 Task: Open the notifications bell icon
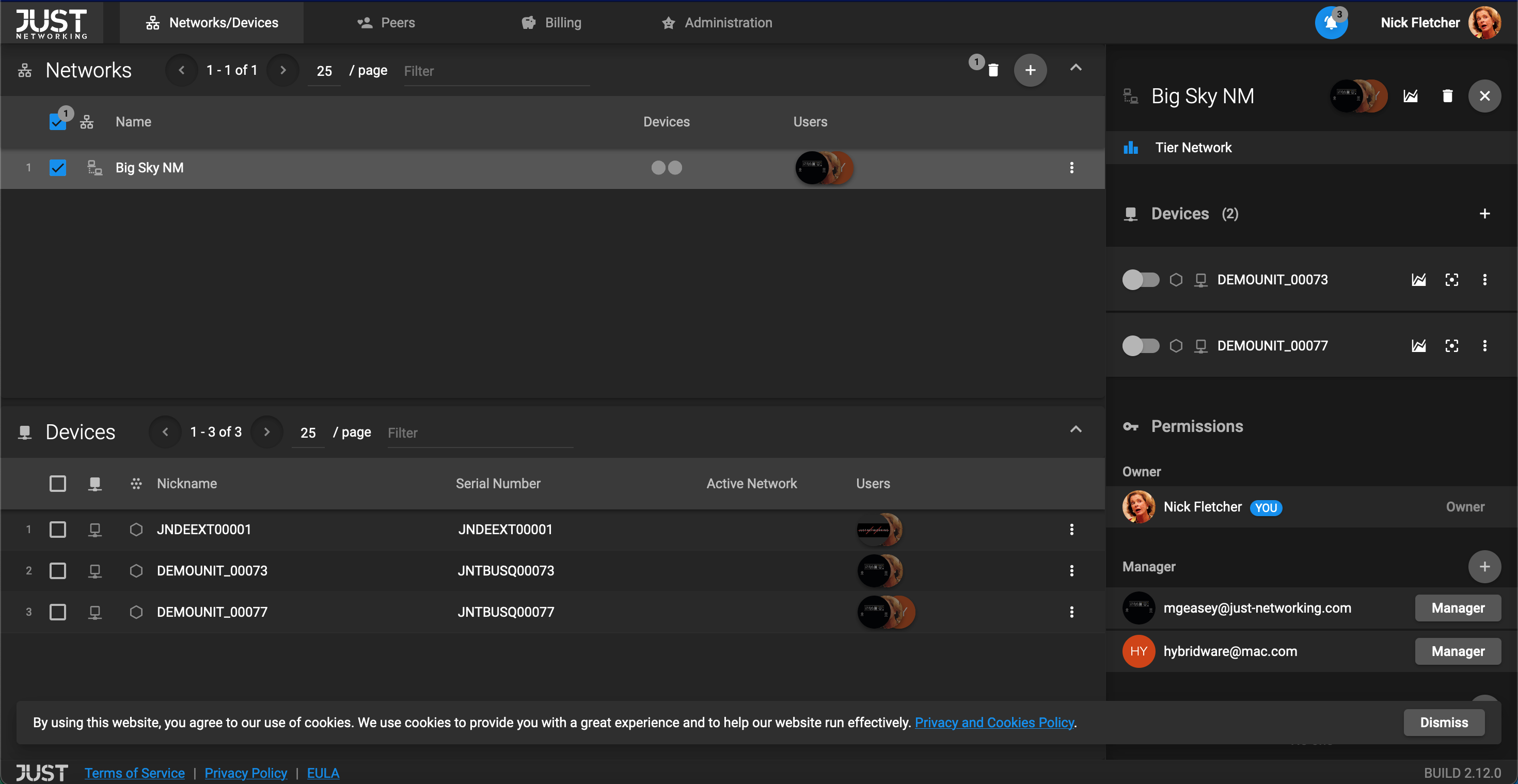[1331, 22]
